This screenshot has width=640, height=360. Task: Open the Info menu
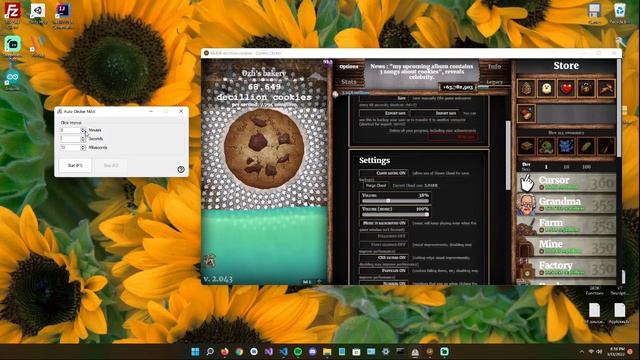coord(495,67)
